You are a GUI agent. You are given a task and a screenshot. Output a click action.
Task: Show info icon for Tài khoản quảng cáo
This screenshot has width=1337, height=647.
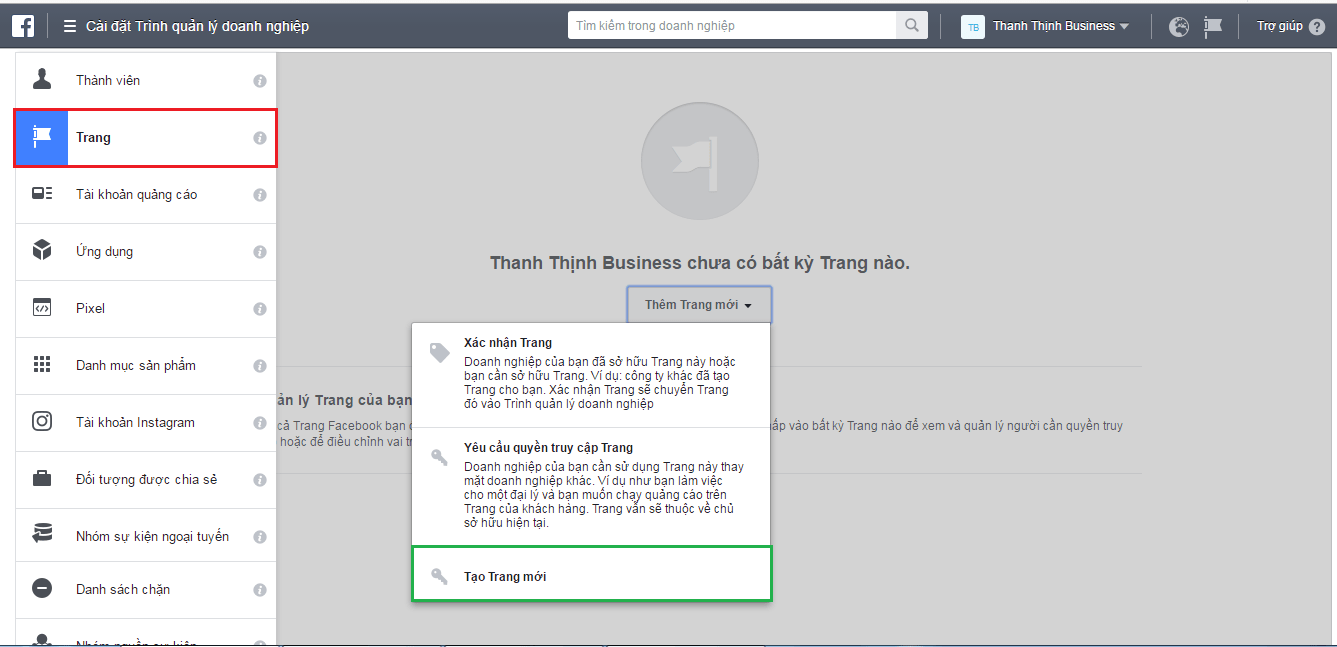(x=260, y=195)
